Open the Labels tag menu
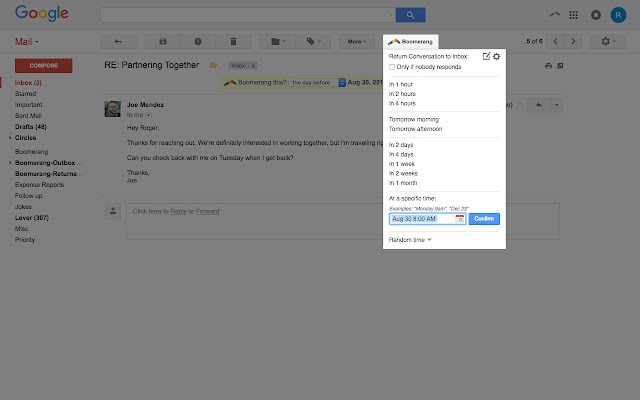 [313, 41]
